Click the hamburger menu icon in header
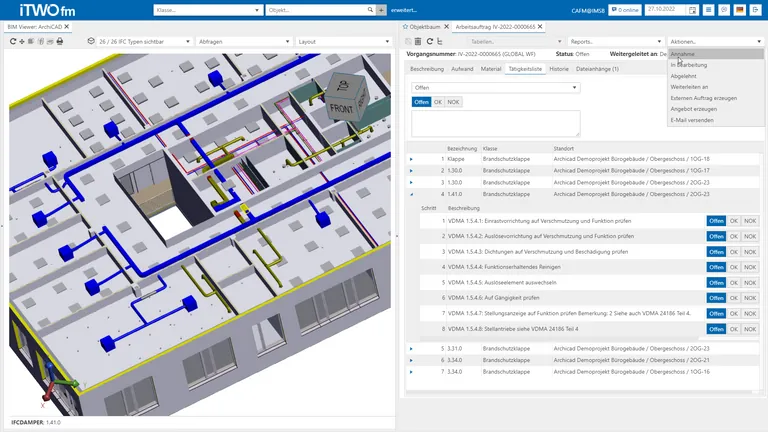768x432 pixels. coord(710,9)
